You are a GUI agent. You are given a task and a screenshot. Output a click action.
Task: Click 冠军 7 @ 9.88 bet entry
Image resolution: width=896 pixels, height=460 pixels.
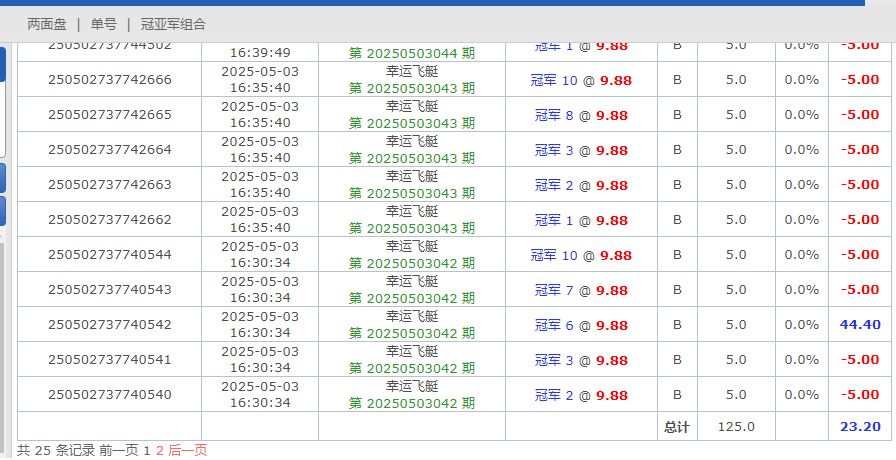coord(581,290)
